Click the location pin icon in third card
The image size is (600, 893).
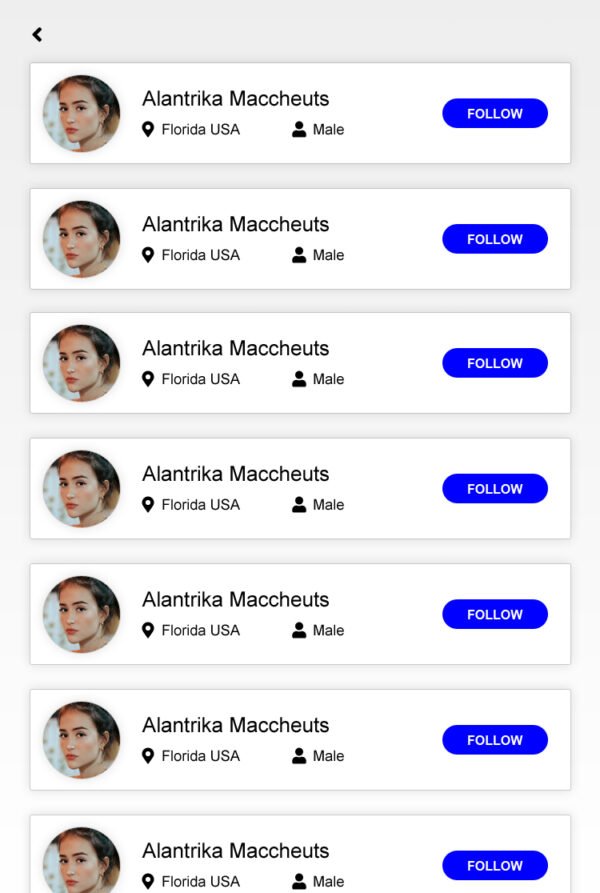pos(148,379)
